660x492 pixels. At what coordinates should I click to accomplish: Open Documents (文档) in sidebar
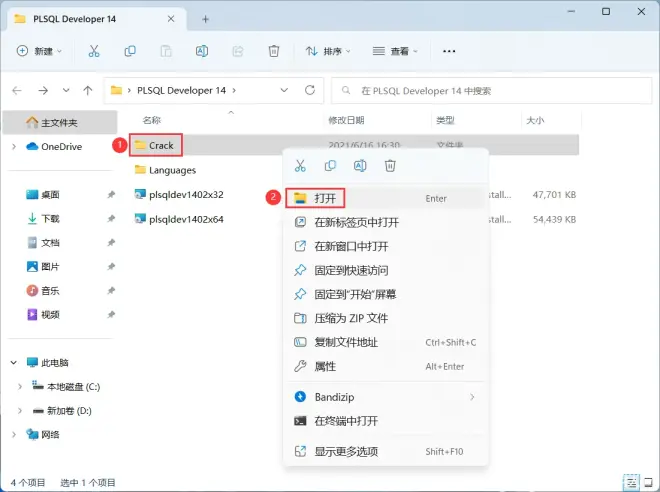[50, 242]
